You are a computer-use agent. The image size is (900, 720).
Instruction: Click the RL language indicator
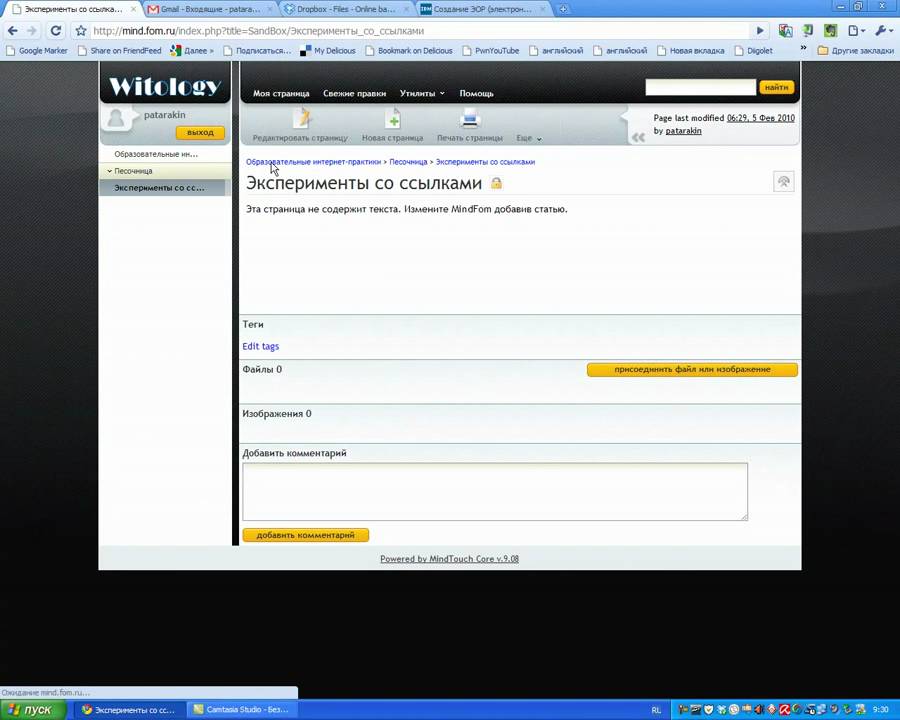click(x=656, y=710)
